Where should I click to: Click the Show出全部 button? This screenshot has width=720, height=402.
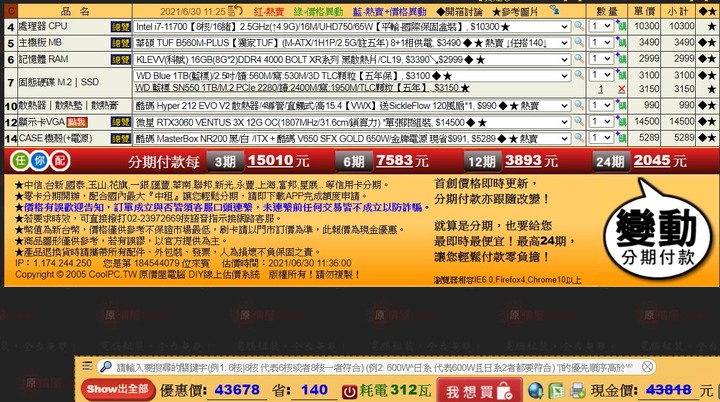pos(118,389)
